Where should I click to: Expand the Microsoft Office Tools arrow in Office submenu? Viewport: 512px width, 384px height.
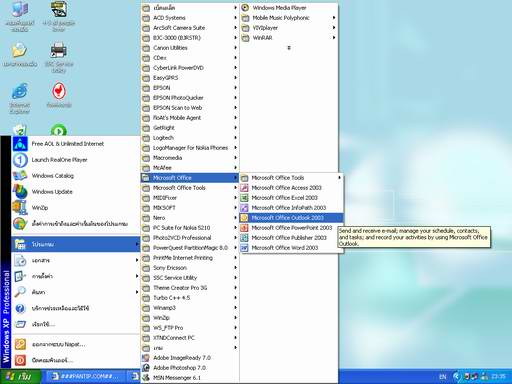(x=339, y=178)
